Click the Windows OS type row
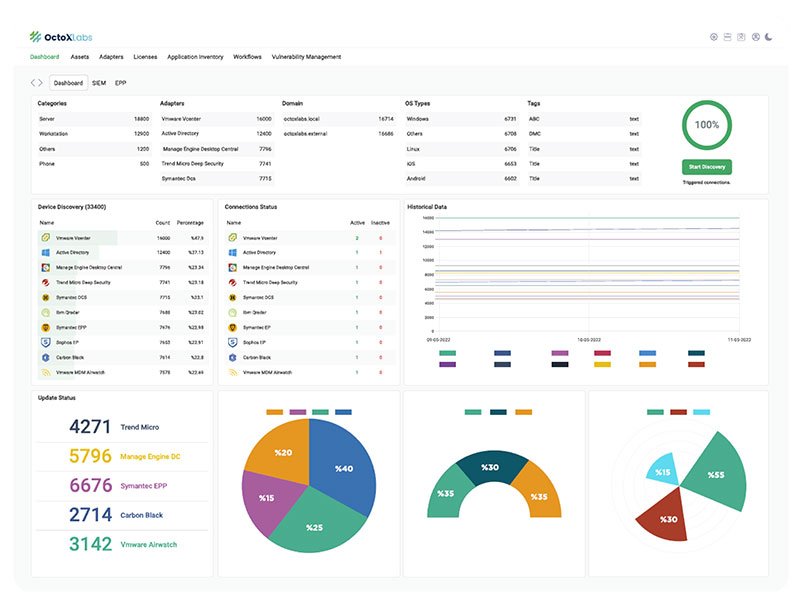The height and width of the screenshot is (592, 800). 462,119
